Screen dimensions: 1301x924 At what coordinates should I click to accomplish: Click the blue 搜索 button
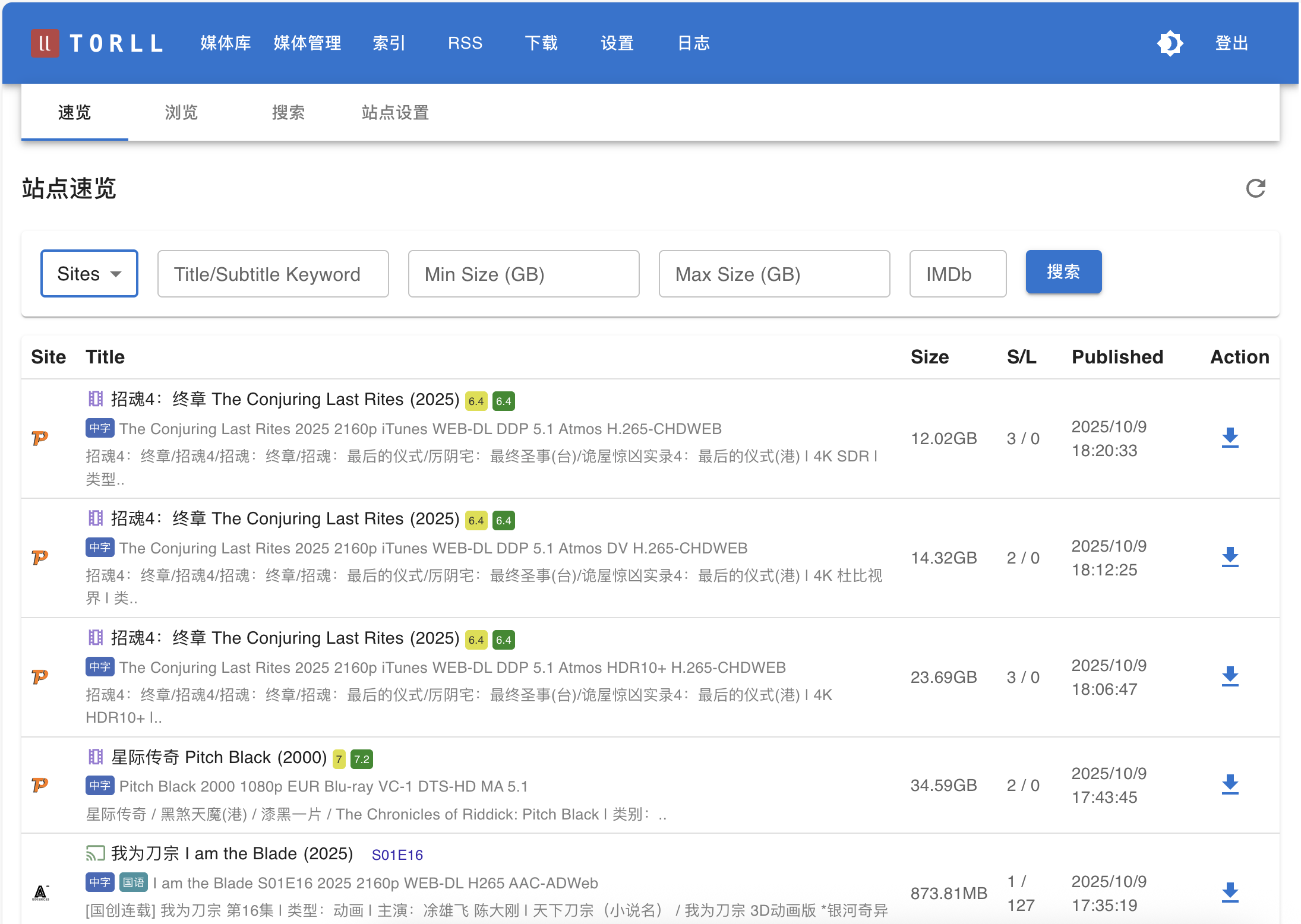(x=1063, y=272)
